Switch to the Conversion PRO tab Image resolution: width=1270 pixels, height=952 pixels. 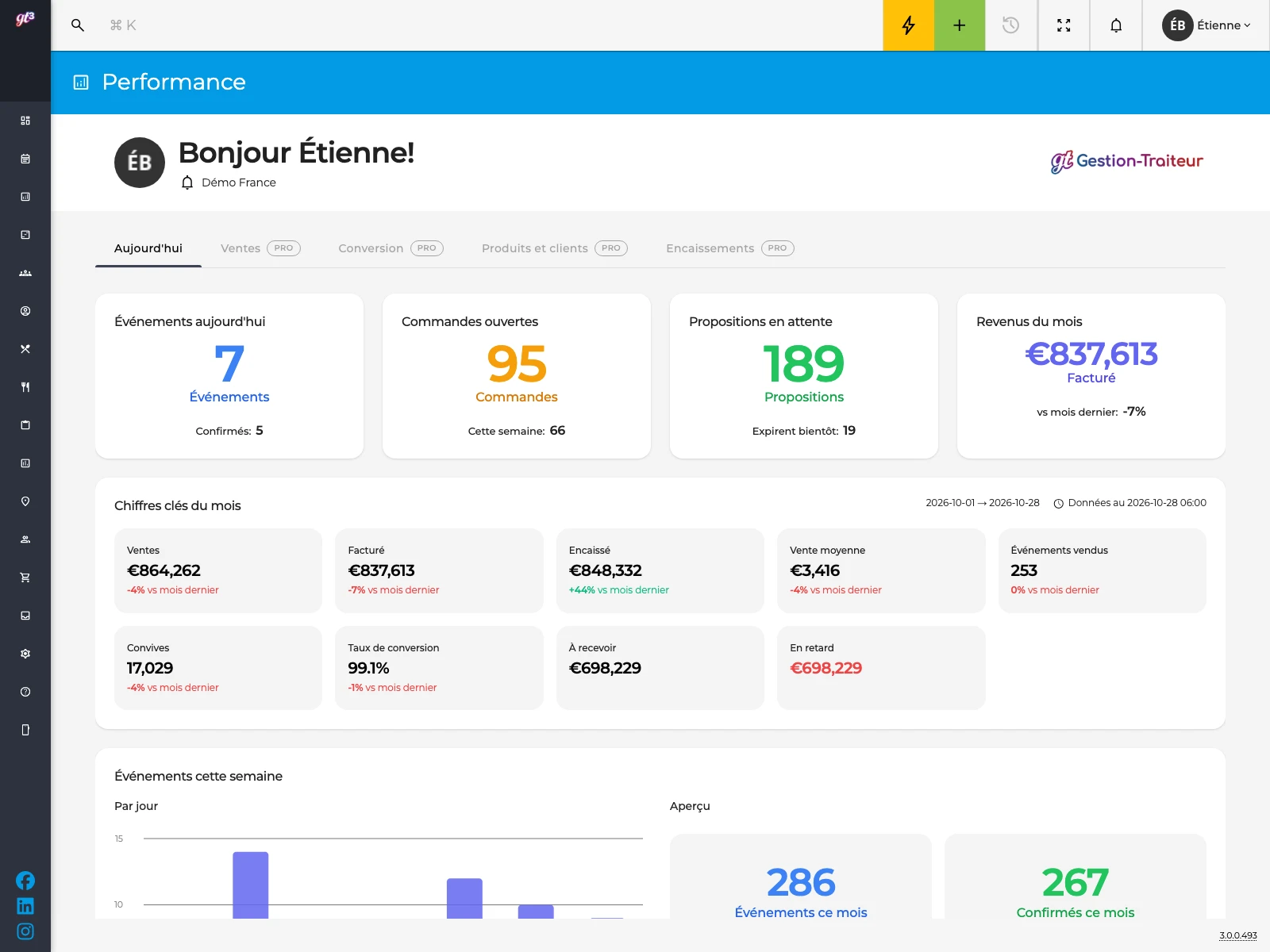pos(391,248)
